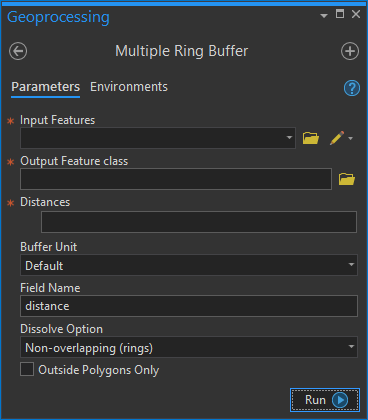This screenshot has height=420, width=368.
Task: Click the add plus circle icon
Action: (x=350, y=51)
